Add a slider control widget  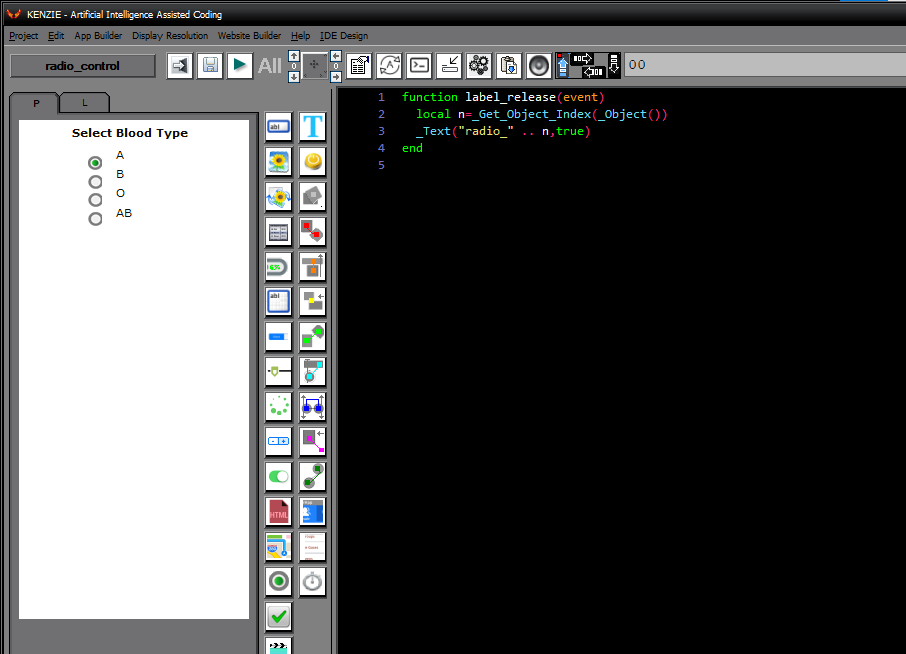click(x=279, y=371)
